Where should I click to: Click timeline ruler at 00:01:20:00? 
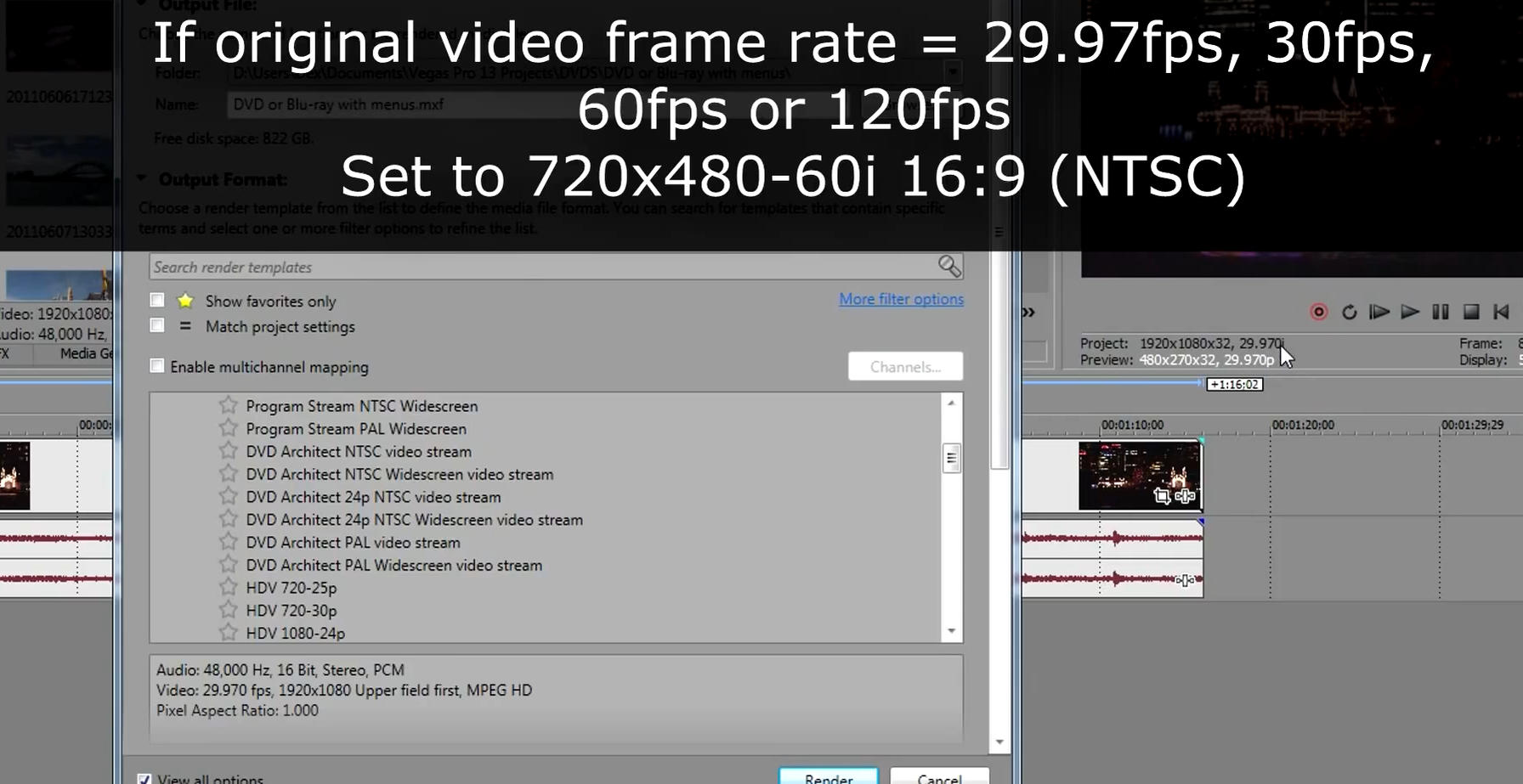(x=1303, y=425)
